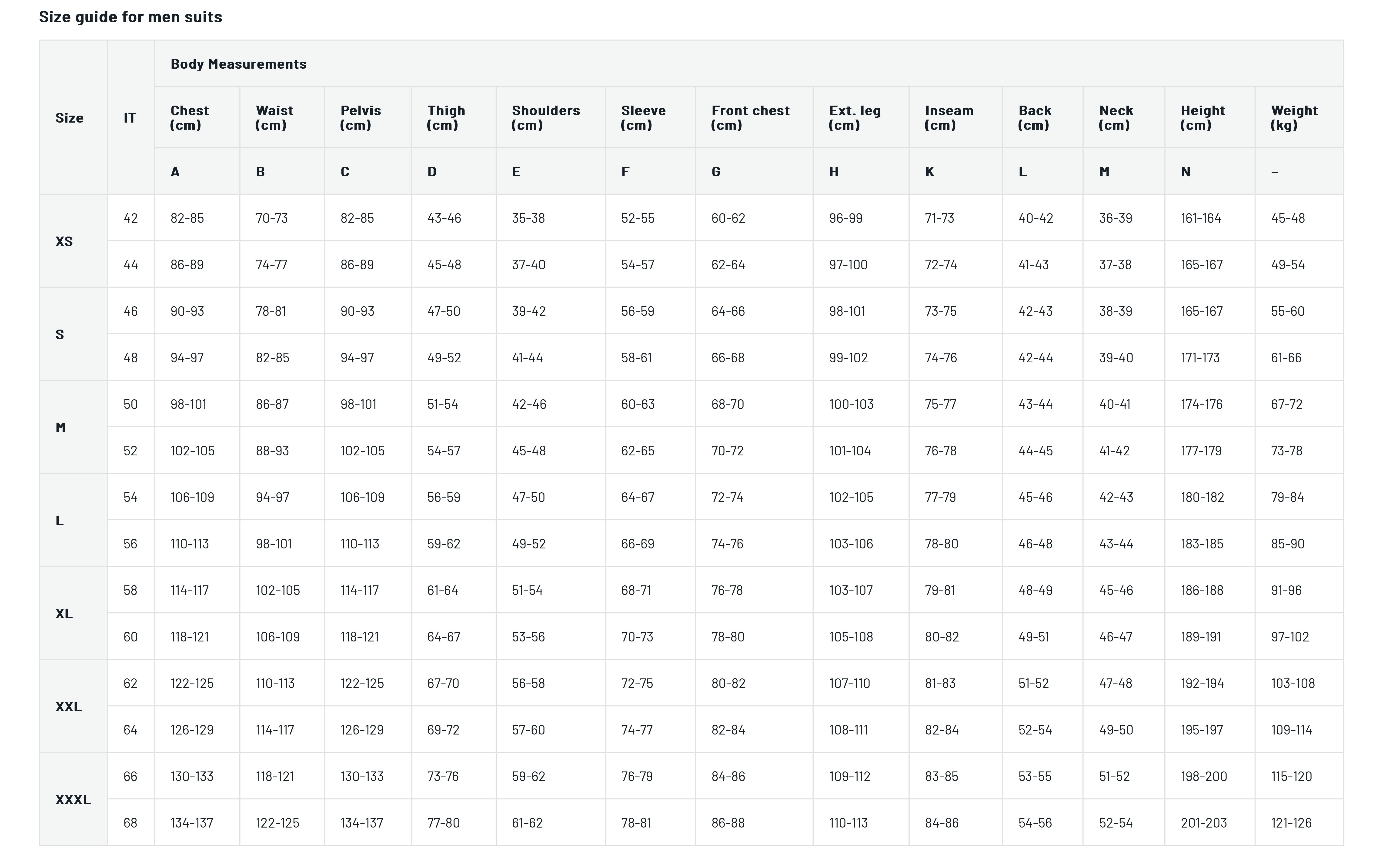Viewport: 1383px width, 868px height.
Task: Click the Ext. leg (cm) header
Action: pyautogui.click(x=854, y=118)
